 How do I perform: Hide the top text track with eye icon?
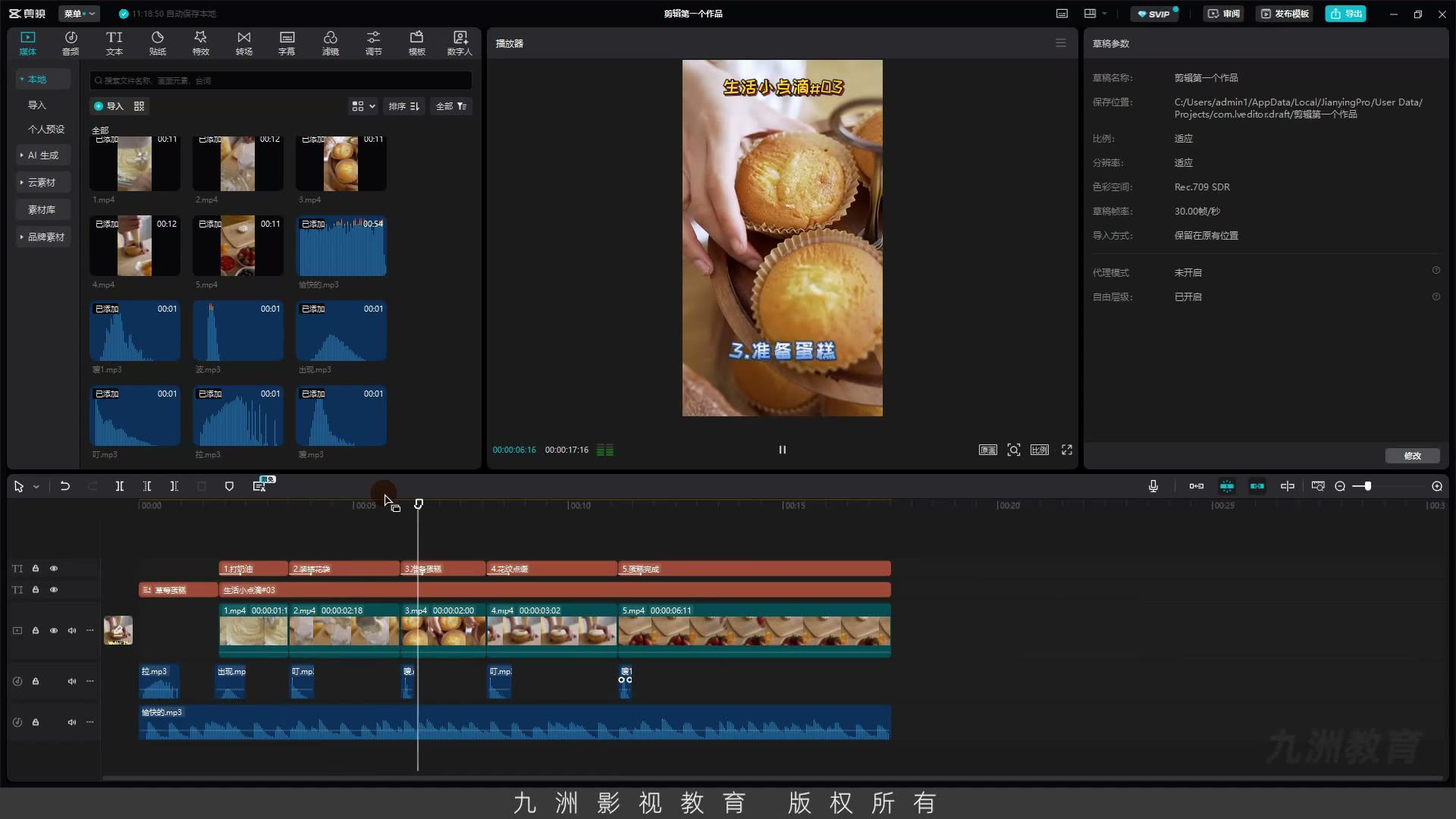coord(54,568)
